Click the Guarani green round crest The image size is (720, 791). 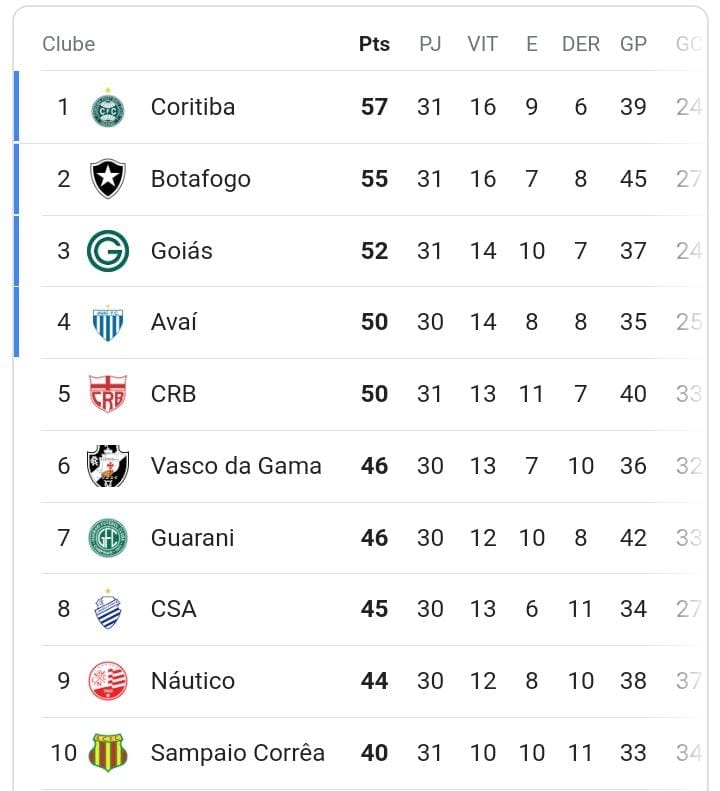(107, 538)
